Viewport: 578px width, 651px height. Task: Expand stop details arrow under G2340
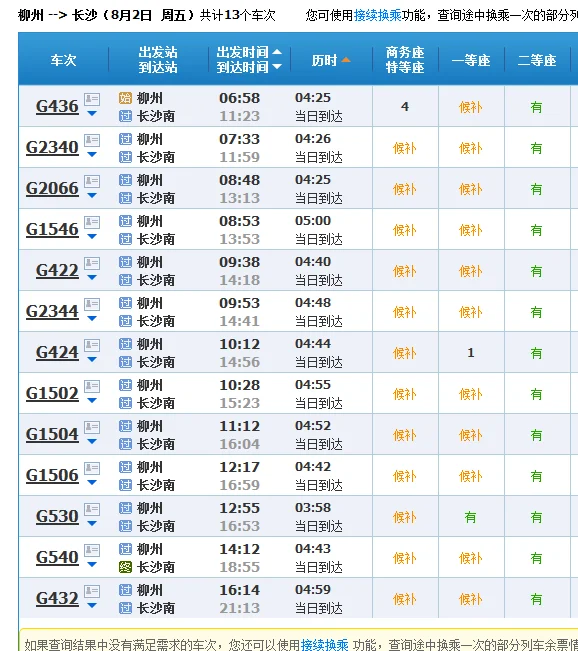click(x=92, y=154)
